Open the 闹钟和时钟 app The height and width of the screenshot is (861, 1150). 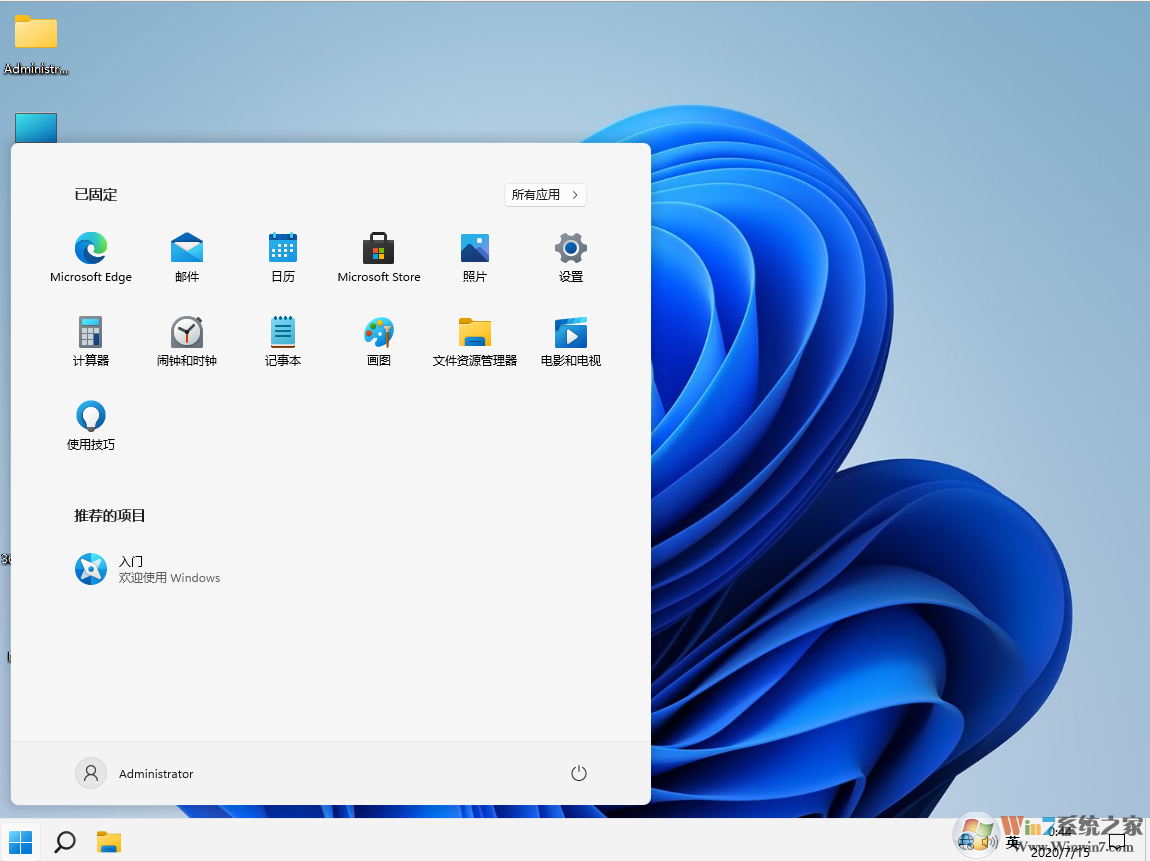pyautogui.click(x=187, y=340)
